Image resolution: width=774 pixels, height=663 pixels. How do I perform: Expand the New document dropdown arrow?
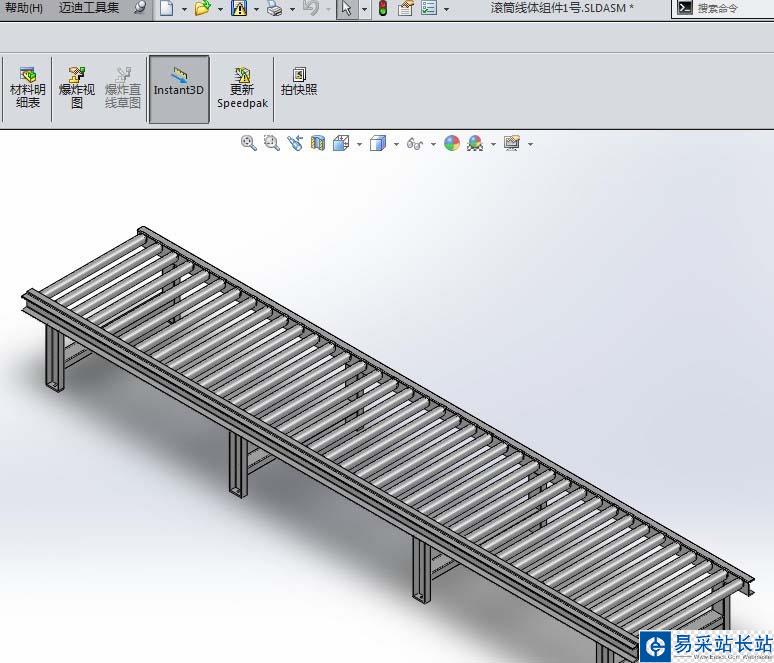(184, 9)
